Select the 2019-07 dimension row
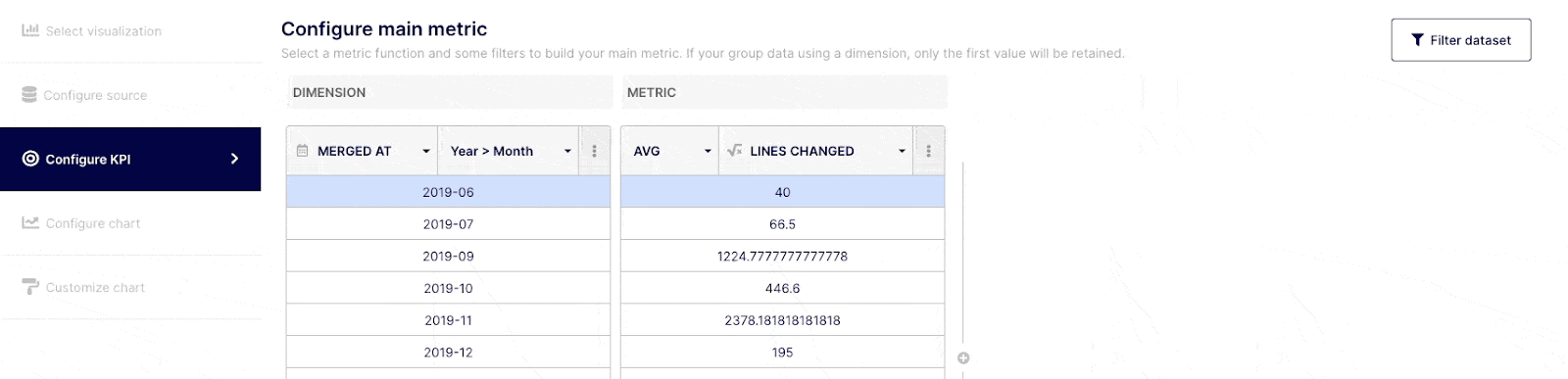The width and height of the screenshot is (1568, 379). click(x=448, y=224)
